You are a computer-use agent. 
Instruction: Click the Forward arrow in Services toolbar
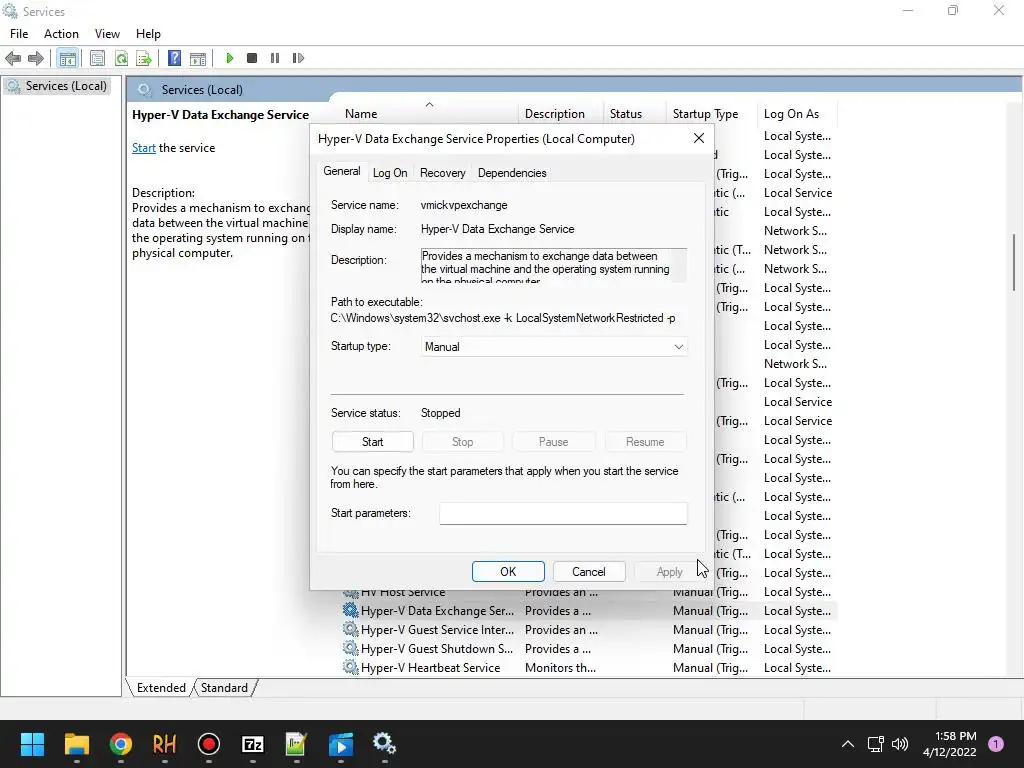click(x=36, y=58)
